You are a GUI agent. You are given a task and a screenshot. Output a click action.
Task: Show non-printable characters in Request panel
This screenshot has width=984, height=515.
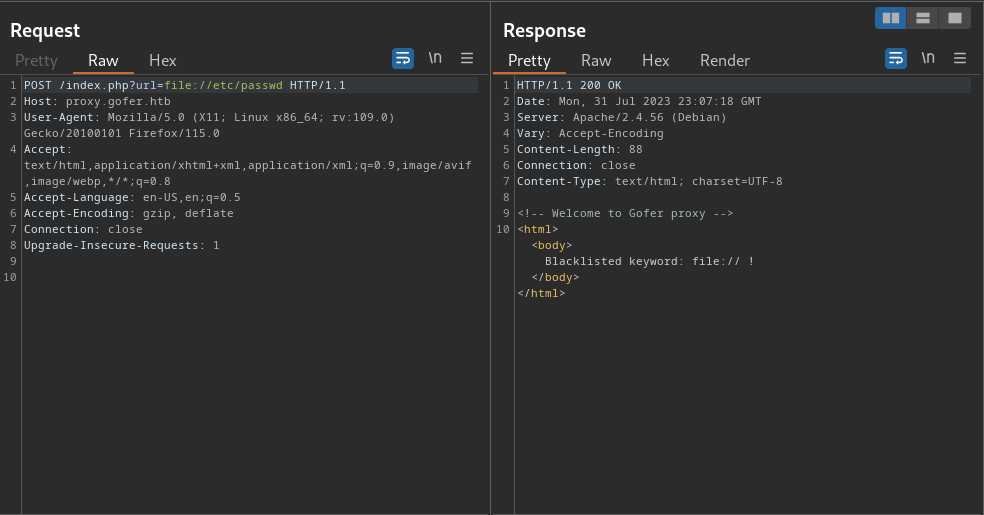(x=435, y=58)
